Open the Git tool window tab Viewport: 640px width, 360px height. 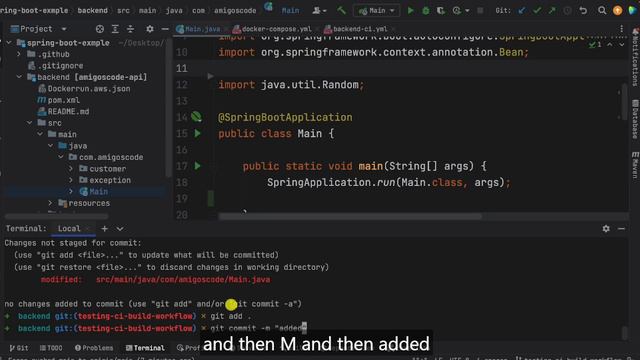pos(19,348)
